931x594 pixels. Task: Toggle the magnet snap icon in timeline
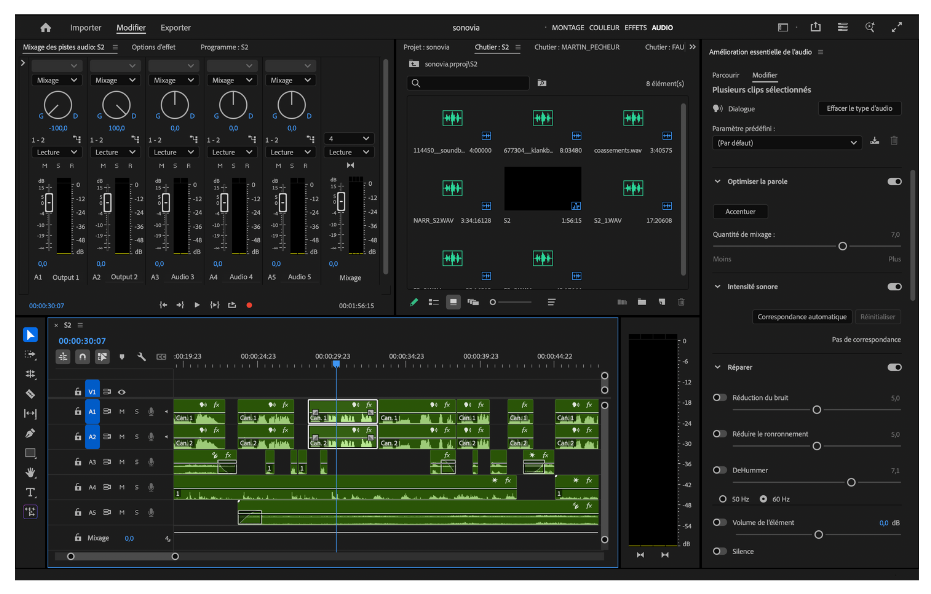tap(82, 356)
